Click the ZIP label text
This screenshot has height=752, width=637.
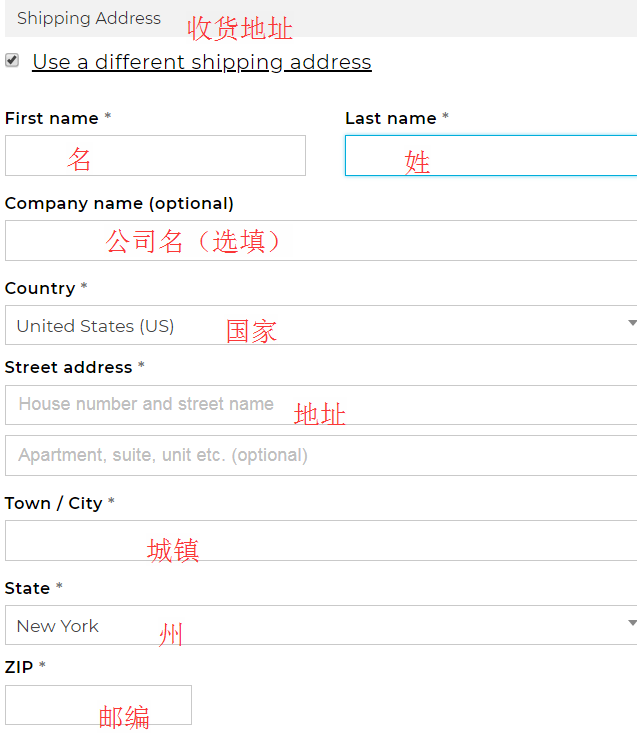[19, 666]
